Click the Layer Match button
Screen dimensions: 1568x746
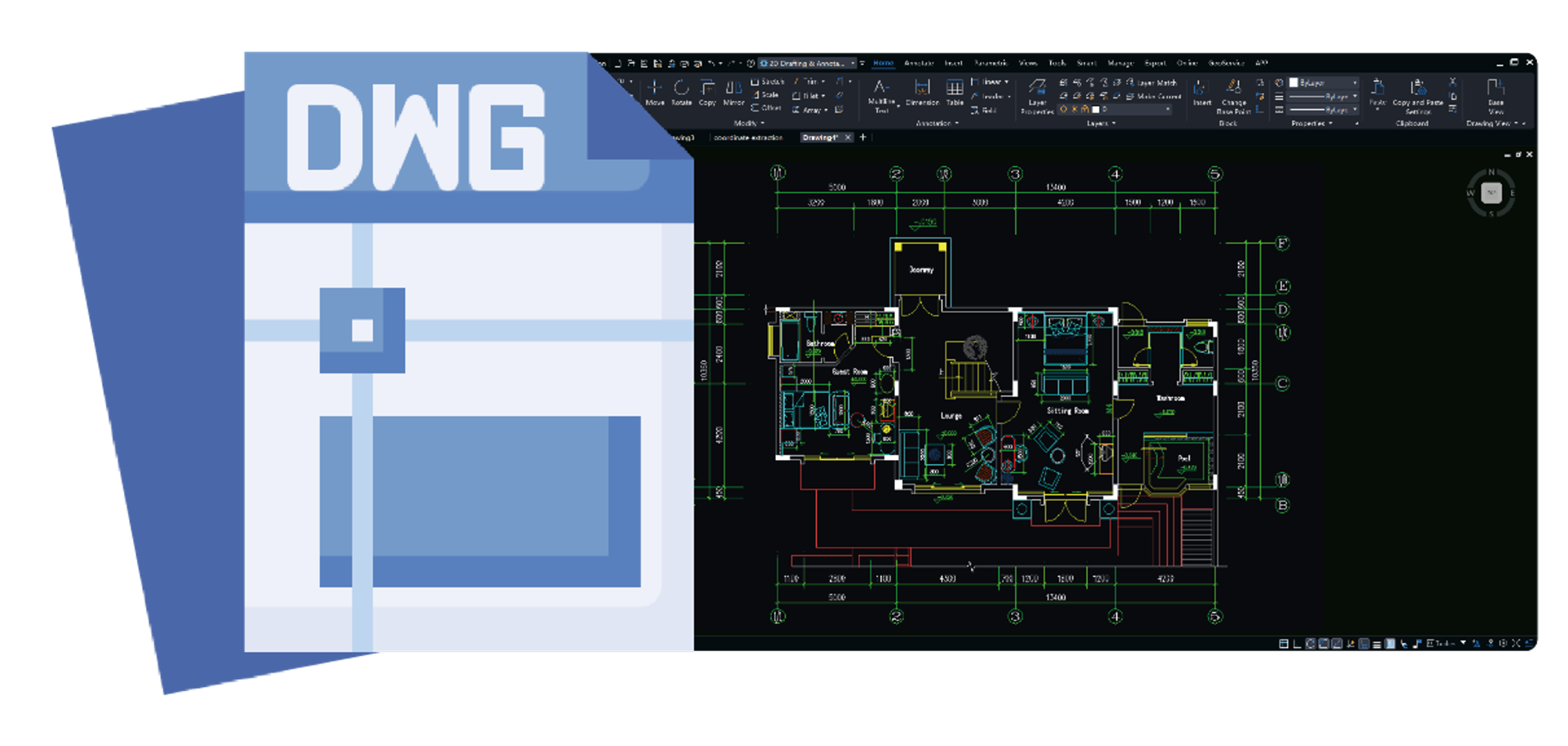pos(1152,83)
